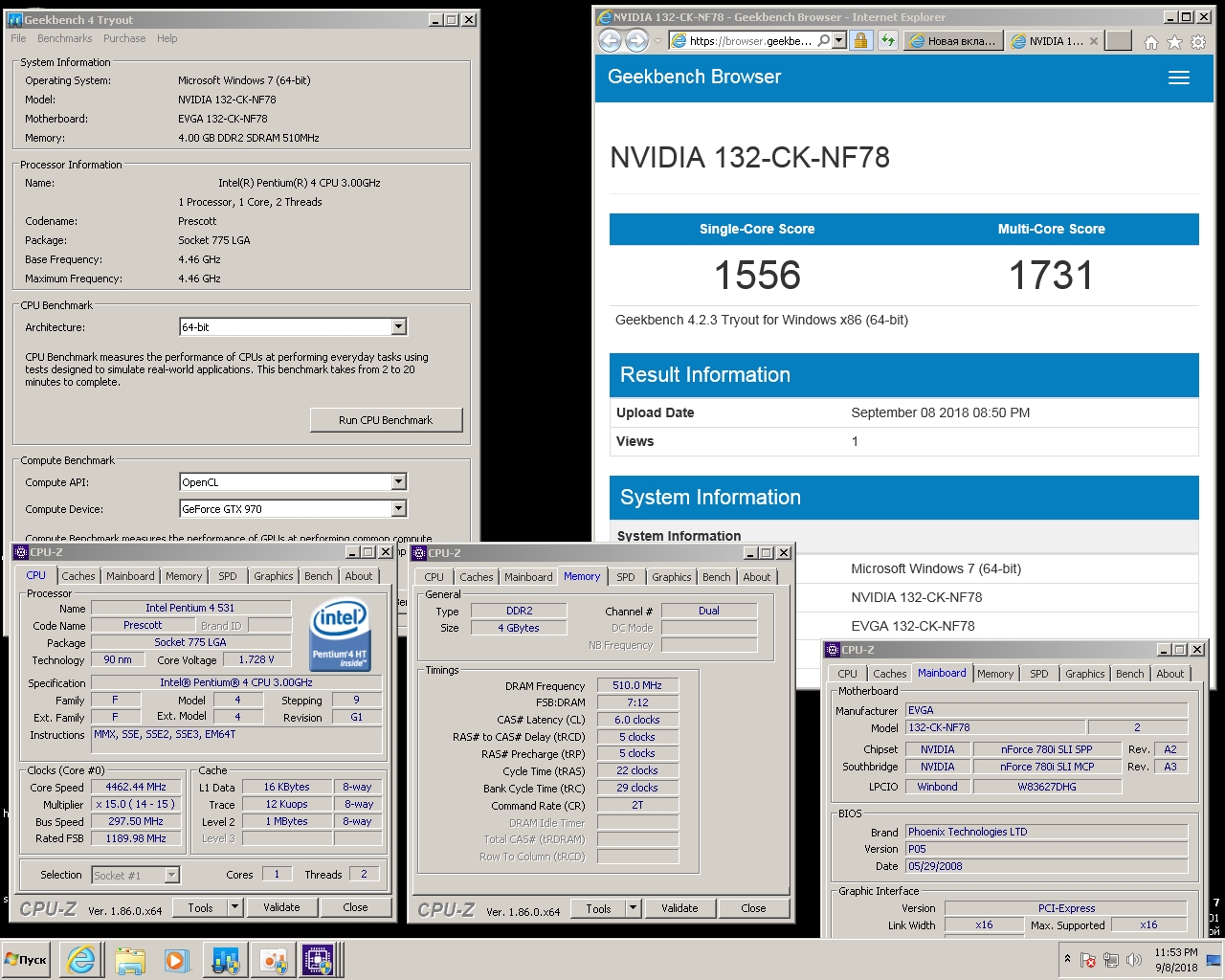Switch to Geekbench taskbar icon
This screenshot has height=980, width=1225.
point(226,960)
